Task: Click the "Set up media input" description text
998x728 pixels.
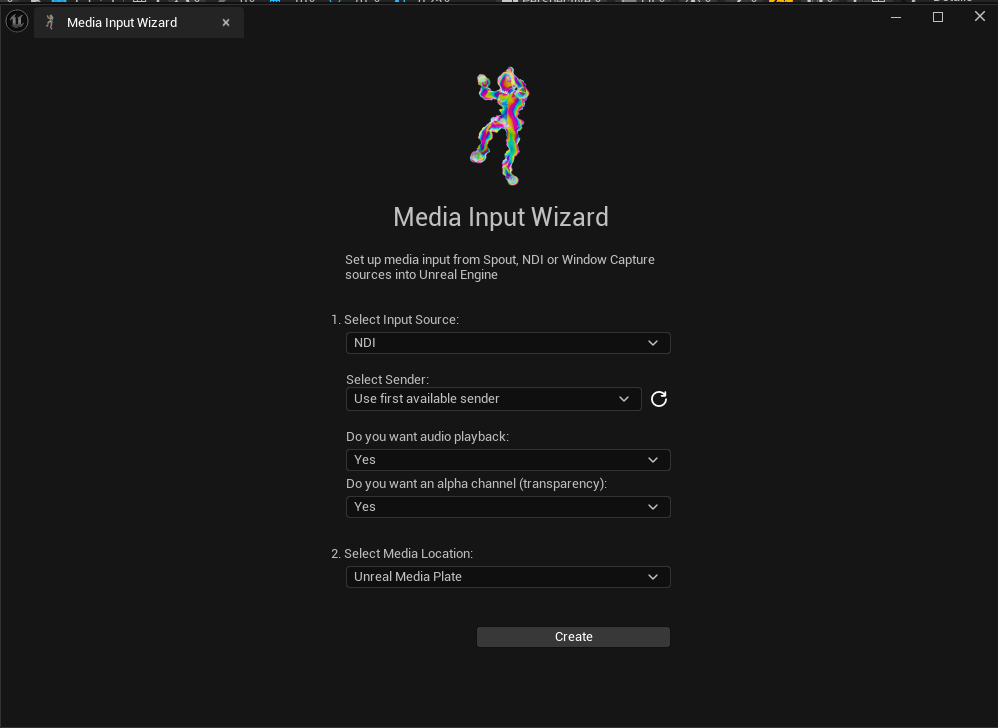Action: point(500,267)
